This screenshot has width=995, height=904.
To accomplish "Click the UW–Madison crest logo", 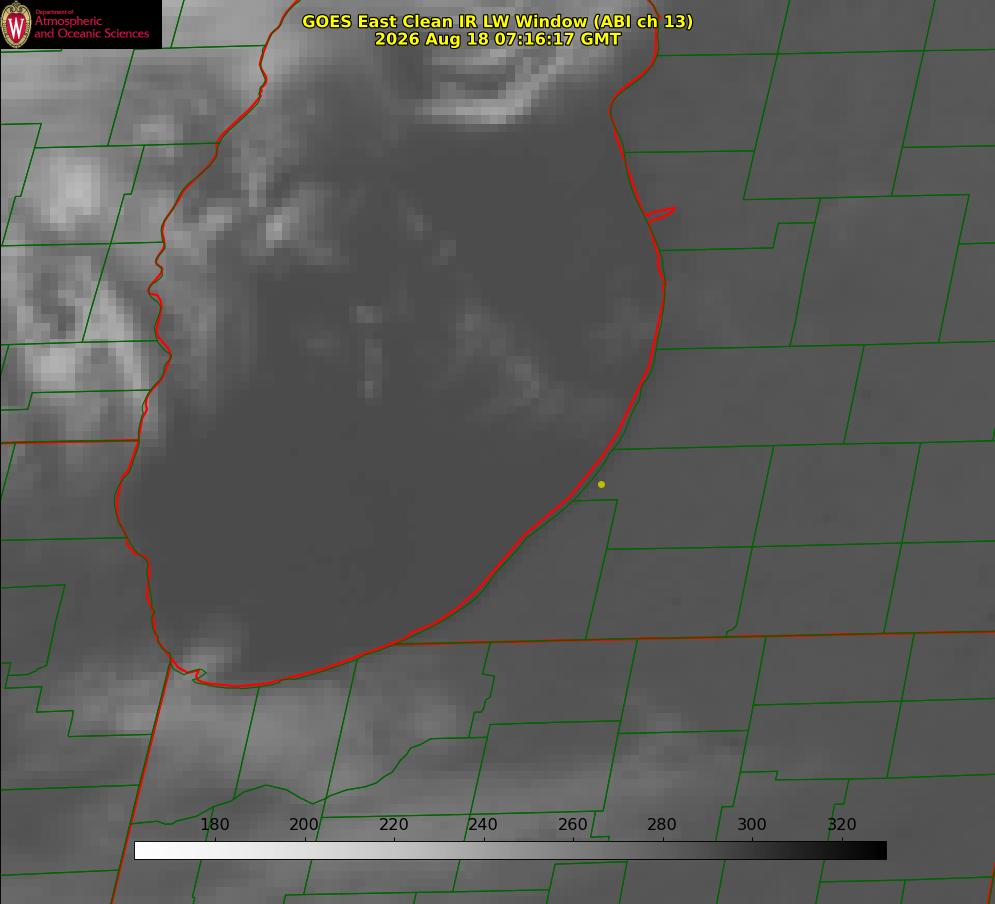I will [x=16, y=24].
